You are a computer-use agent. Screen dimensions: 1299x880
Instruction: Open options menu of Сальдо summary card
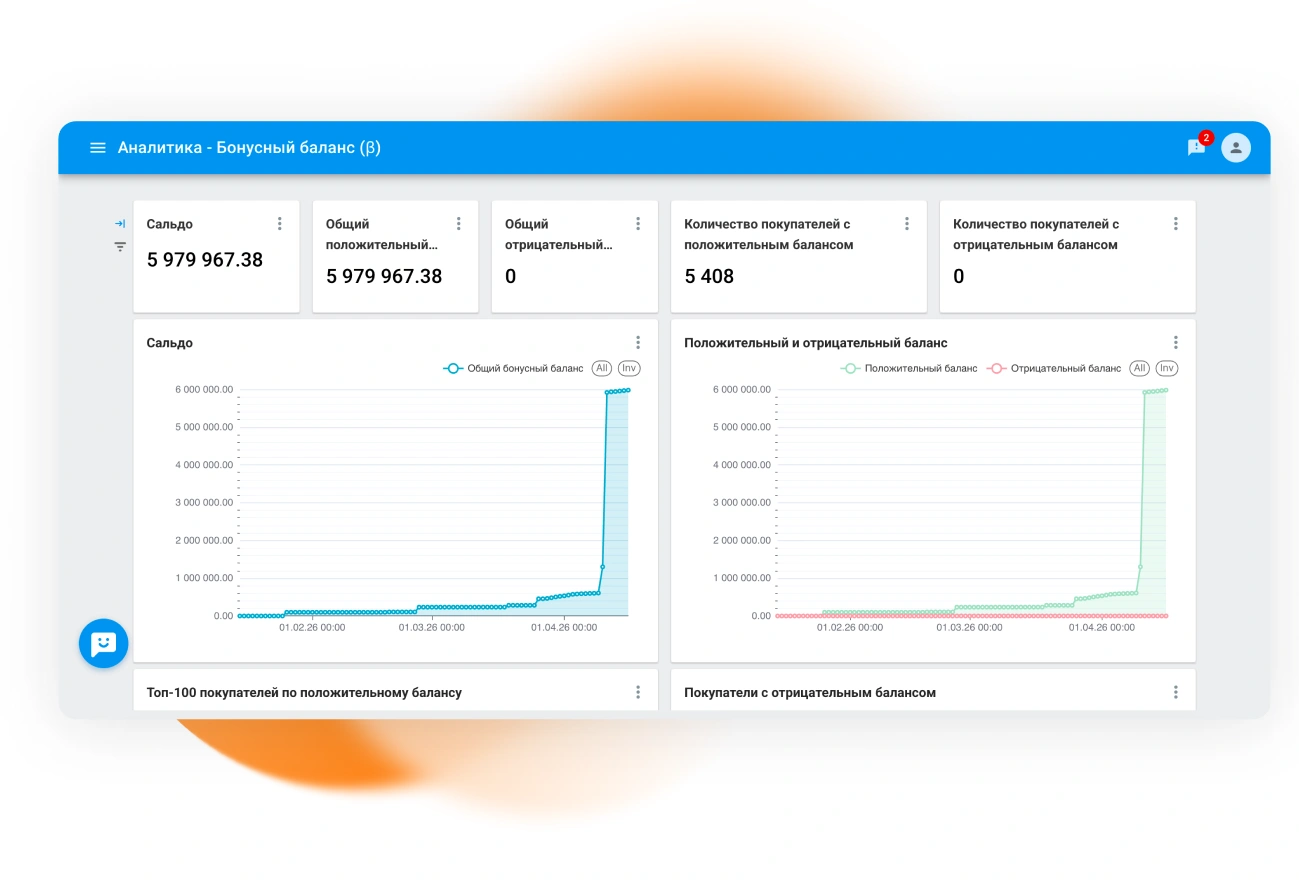pyautogui.click(x=280, y=224)
